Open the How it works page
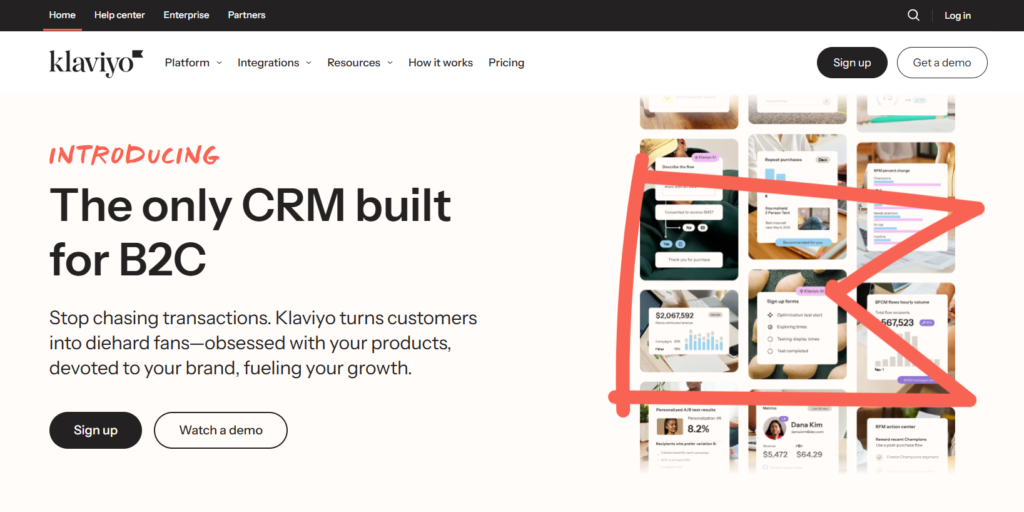The height and width of the screenshot is (512, 1024). coord(440,63)
